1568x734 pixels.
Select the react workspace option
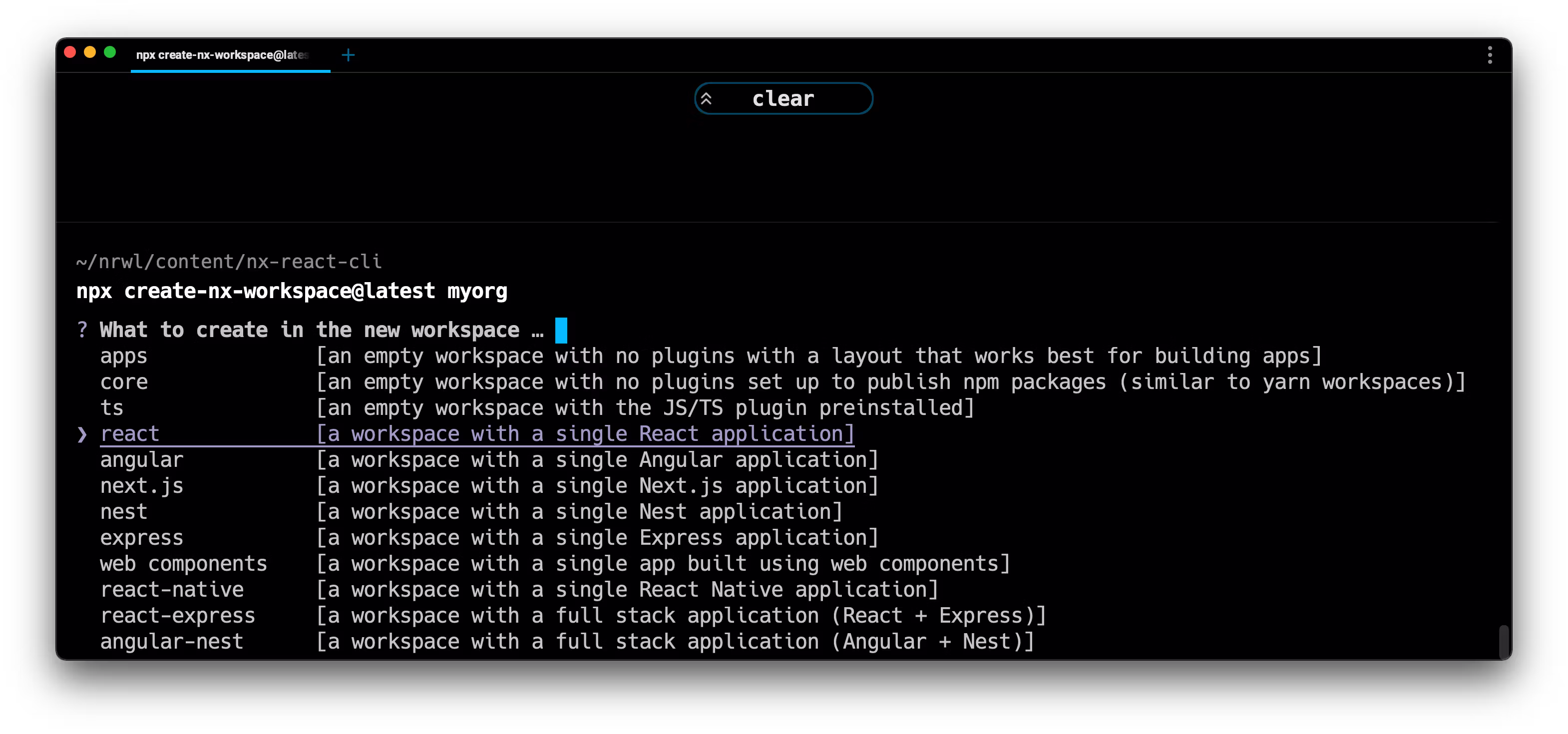coord(130,434)
